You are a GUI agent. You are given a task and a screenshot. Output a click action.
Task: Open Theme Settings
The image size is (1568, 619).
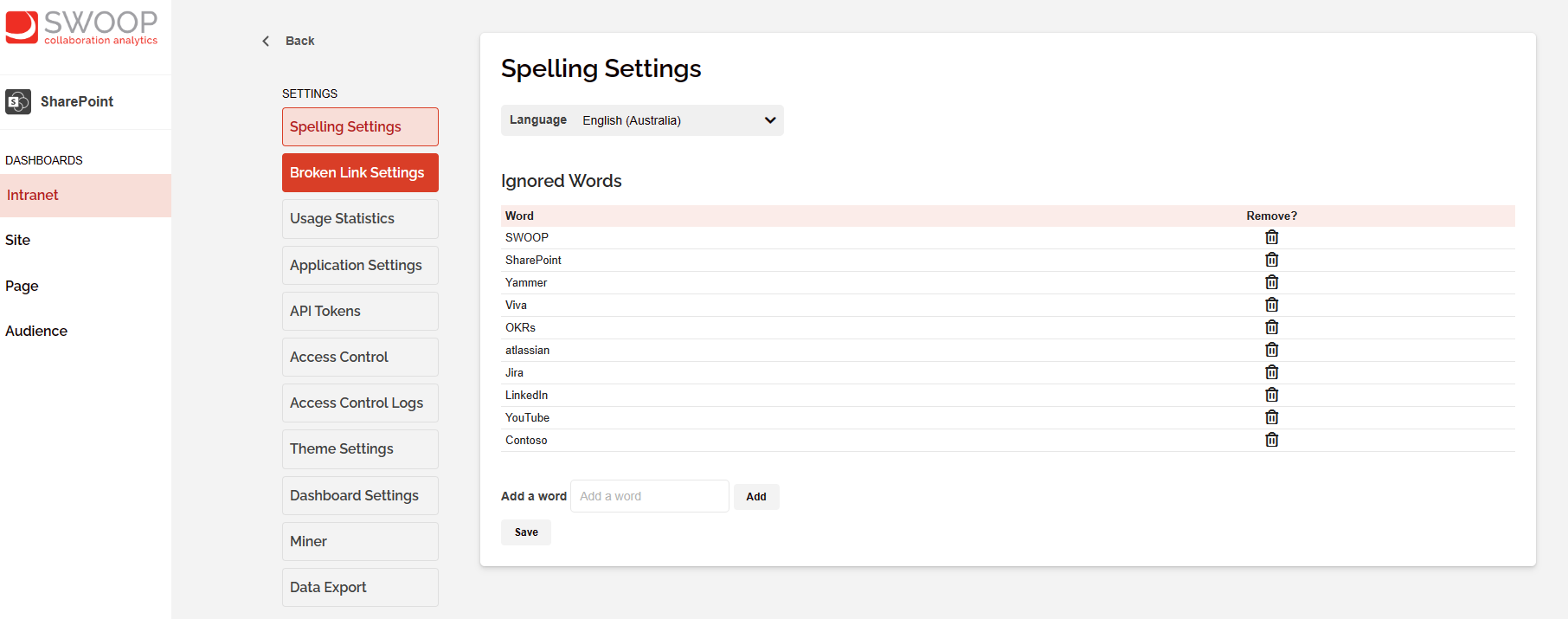[360, 448]
